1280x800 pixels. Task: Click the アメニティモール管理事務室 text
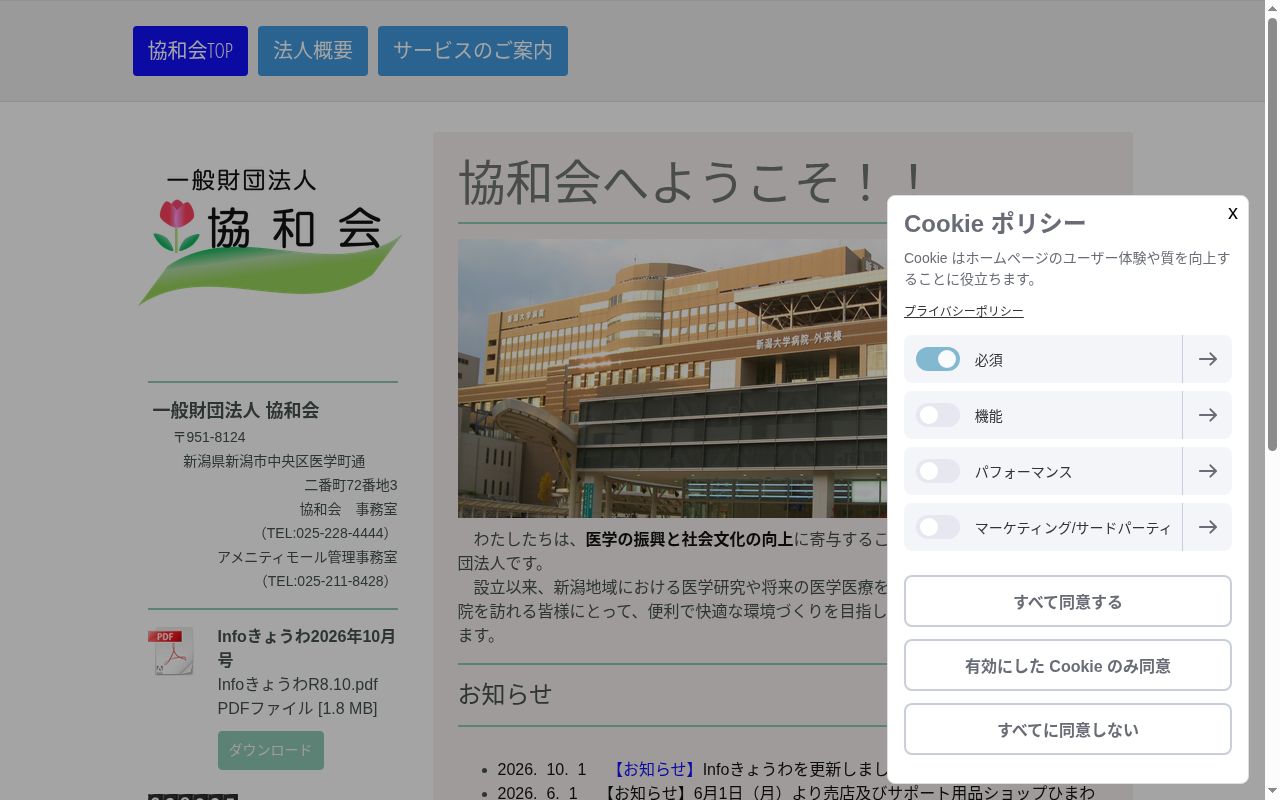pyautogui.click(x=308, y=557)
